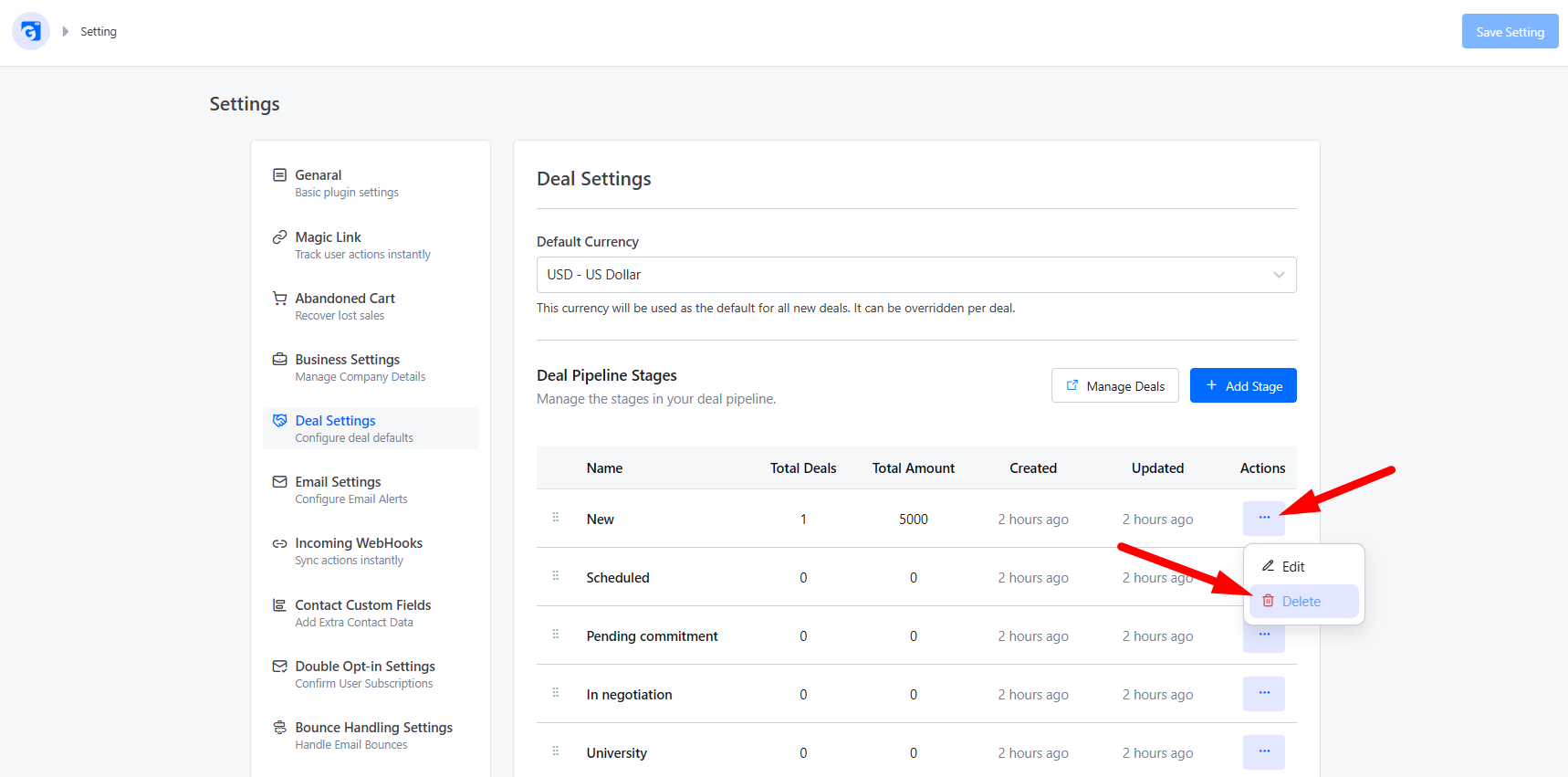Open the Abandoned Cart settings
Screen dimensions: 1568x777
(x=371, y=306)
